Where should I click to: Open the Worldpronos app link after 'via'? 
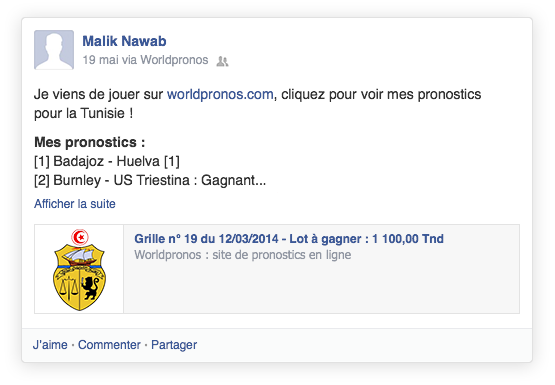(x=174, y=60)
